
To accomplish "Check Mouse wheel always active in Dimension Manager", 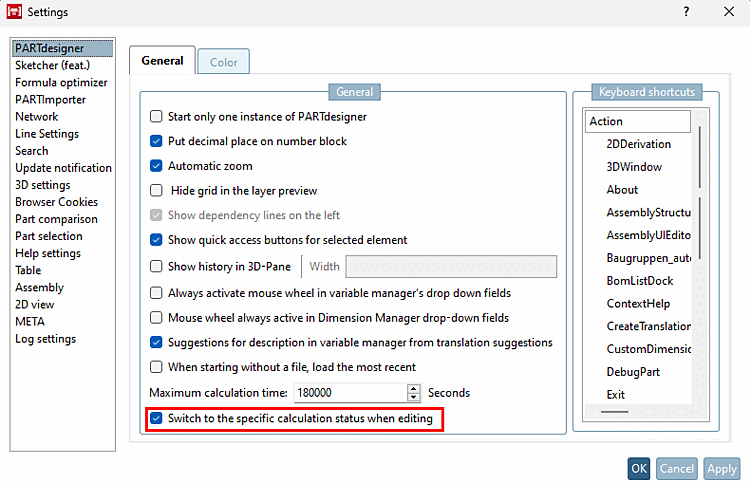I will pyautogui.click(x=156, y=318).
